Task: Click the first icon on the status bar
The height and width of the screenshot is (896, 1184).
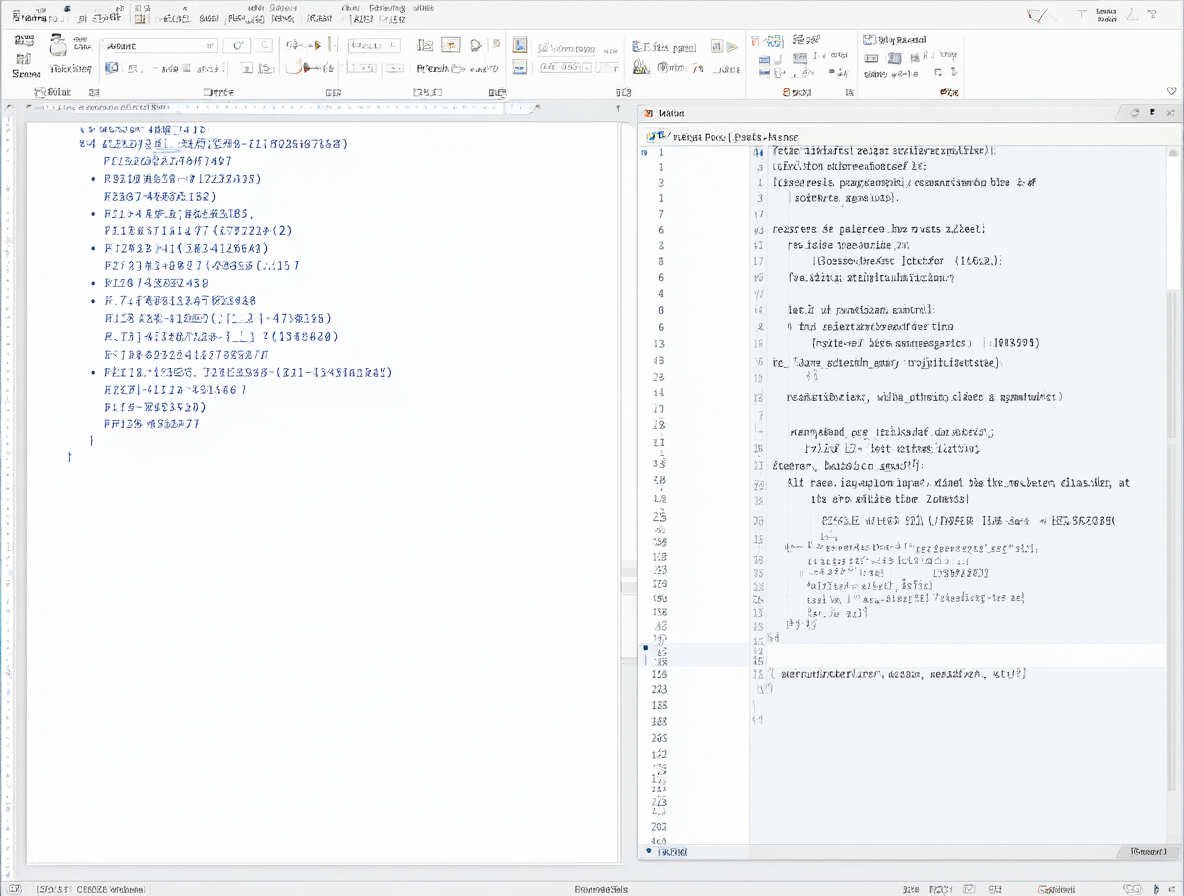Action: tap(15, 888)
